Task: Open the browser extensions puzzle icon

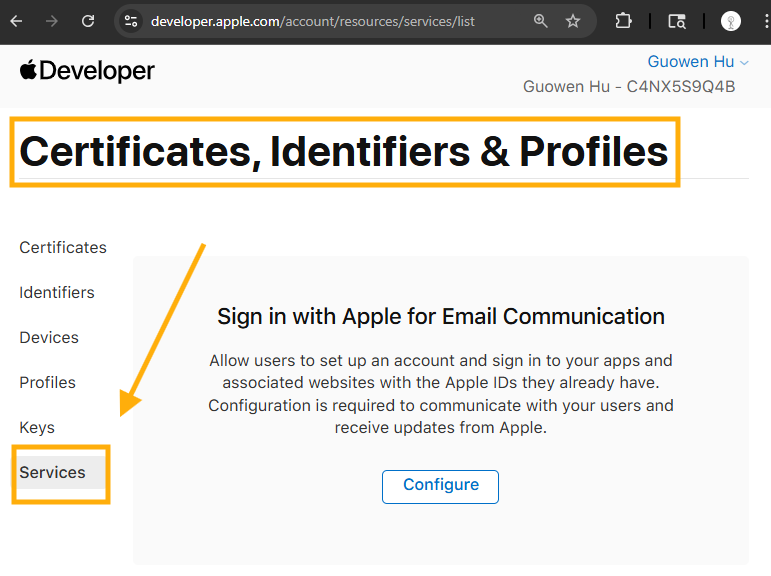Action: click(623, 21)
